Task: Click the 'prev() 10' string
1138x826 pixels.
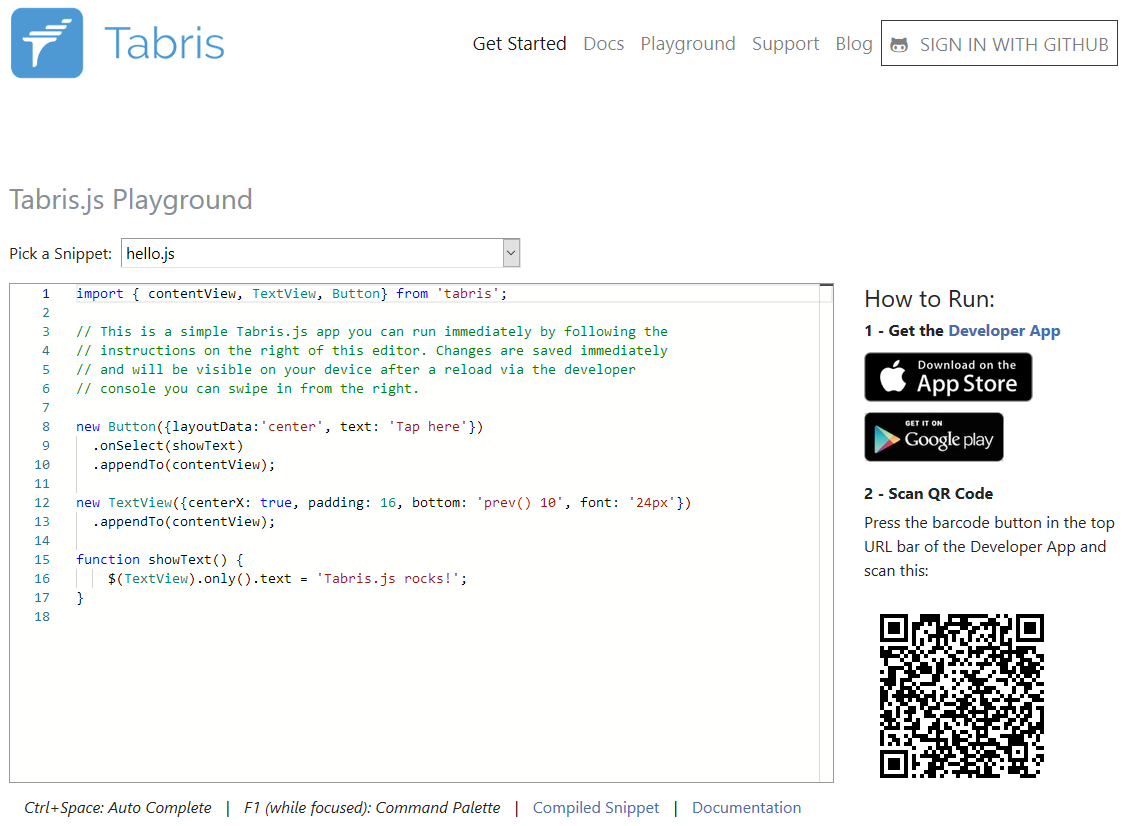Action: pyautogui.click(x=520, y=503)
